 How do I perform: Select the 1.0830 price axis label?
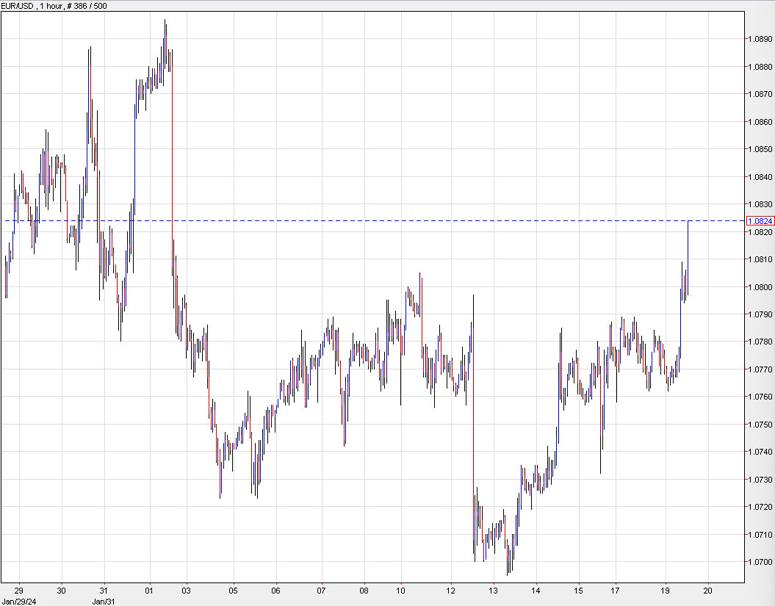[760, 204]
